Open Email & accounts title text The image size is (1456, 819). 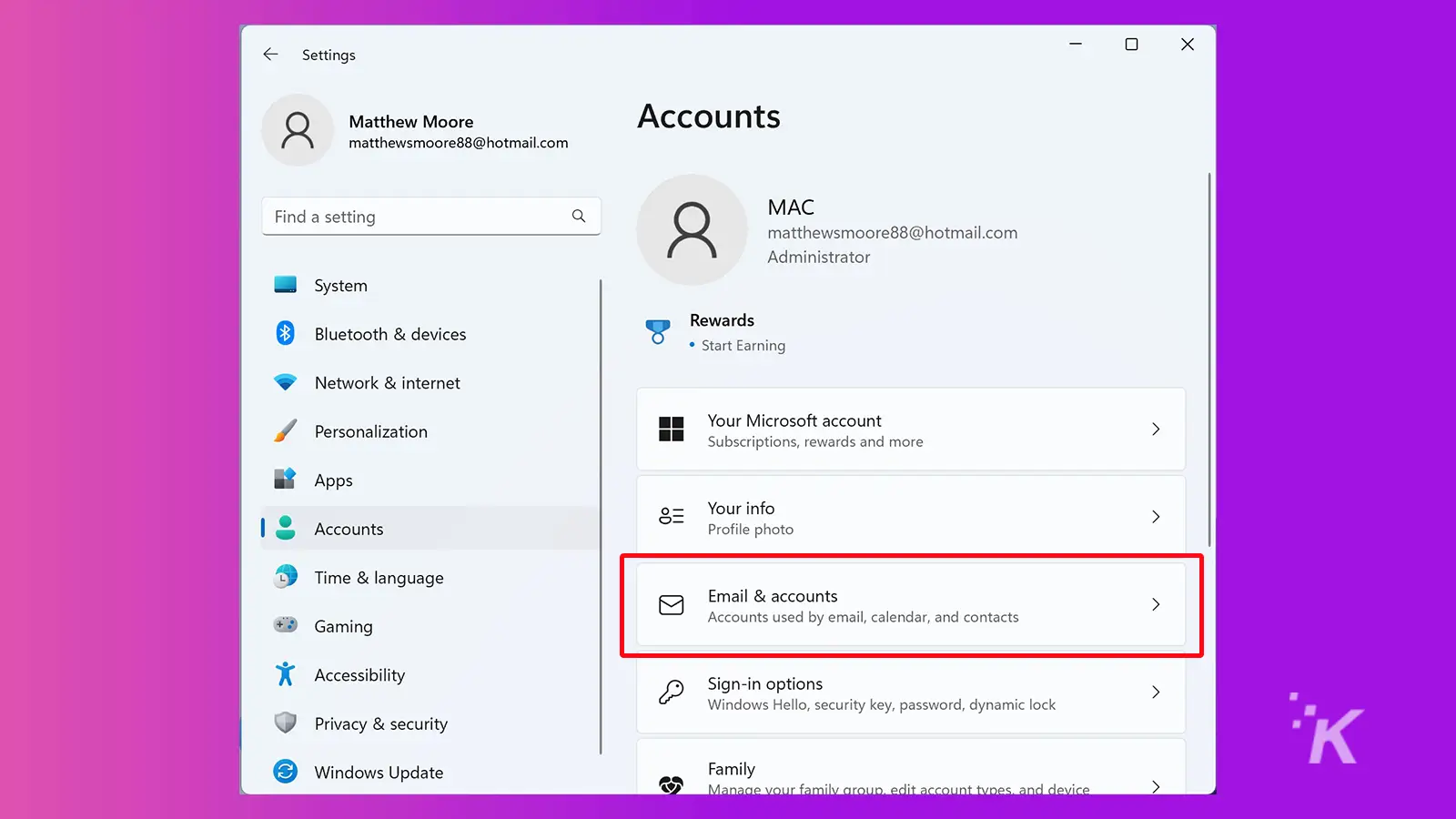(773, 596)
